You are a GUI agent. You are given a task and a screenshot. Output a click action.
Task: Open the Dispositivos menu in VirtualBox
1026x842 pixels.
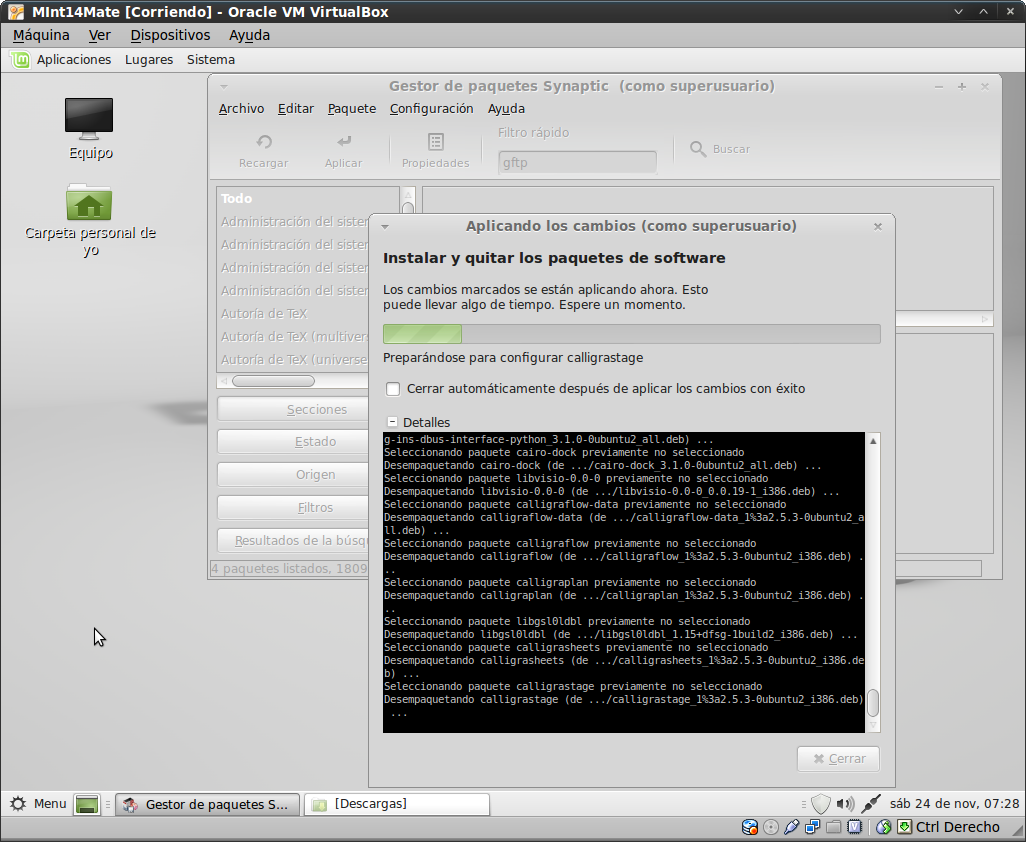tap(170, 35)
